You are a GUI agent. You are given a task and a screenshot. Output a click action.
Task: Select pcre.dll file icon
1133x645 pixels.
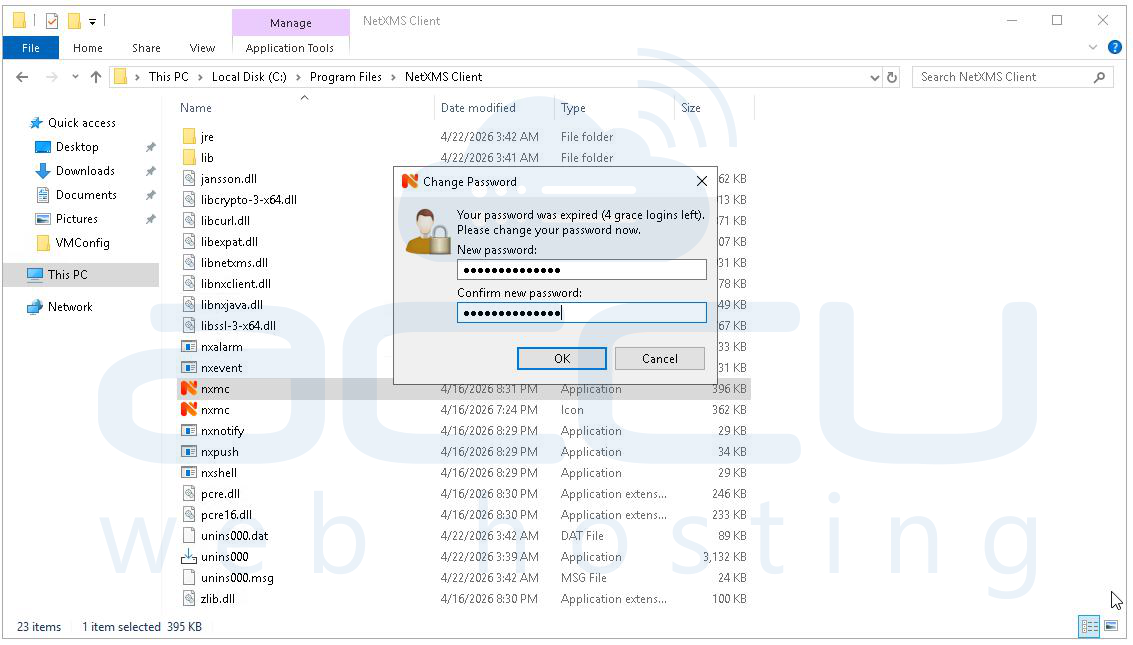[x=189, y=493]
